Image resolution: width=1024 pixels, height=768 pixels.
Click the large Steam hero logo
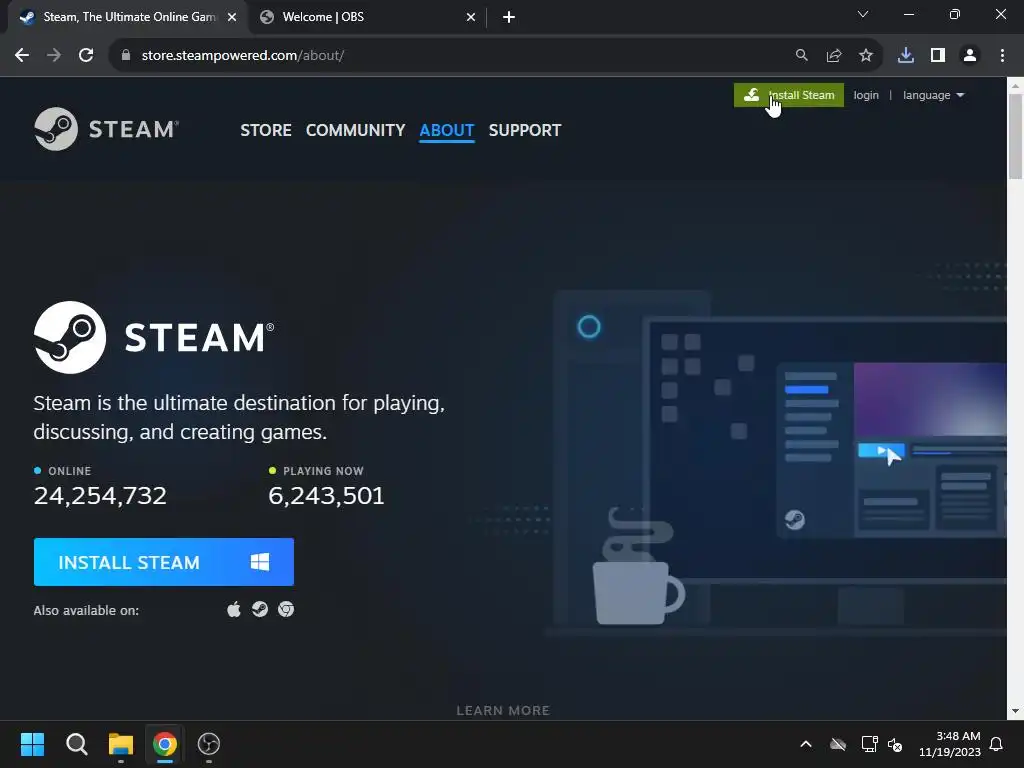click(154, 337)
